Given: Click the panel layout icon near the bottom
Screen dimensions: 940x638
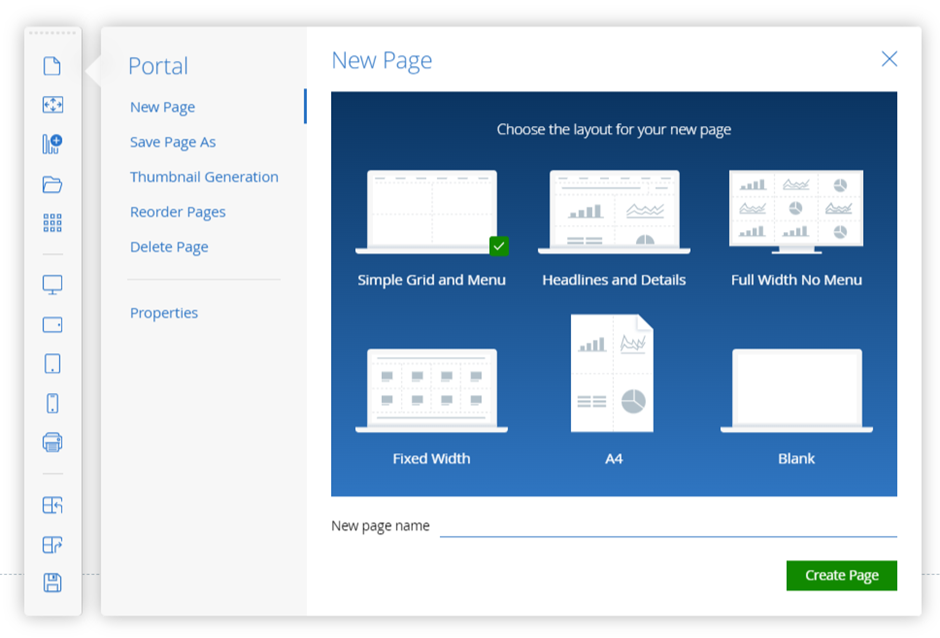Looking at the screenshot, I should pos(54,505).
